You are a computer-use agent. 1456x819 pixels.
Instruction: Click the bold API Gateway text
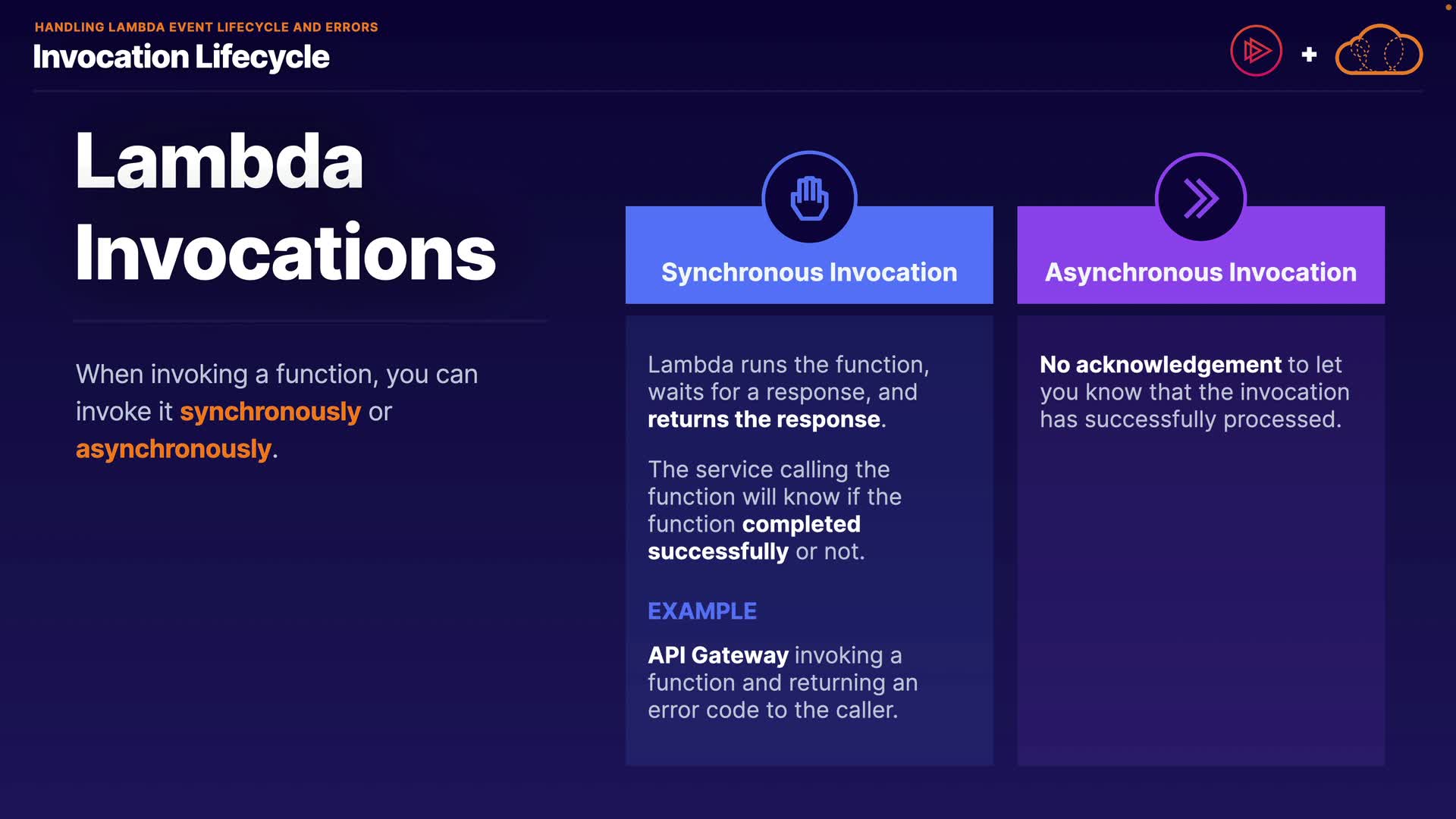click(x=717, y=655)
